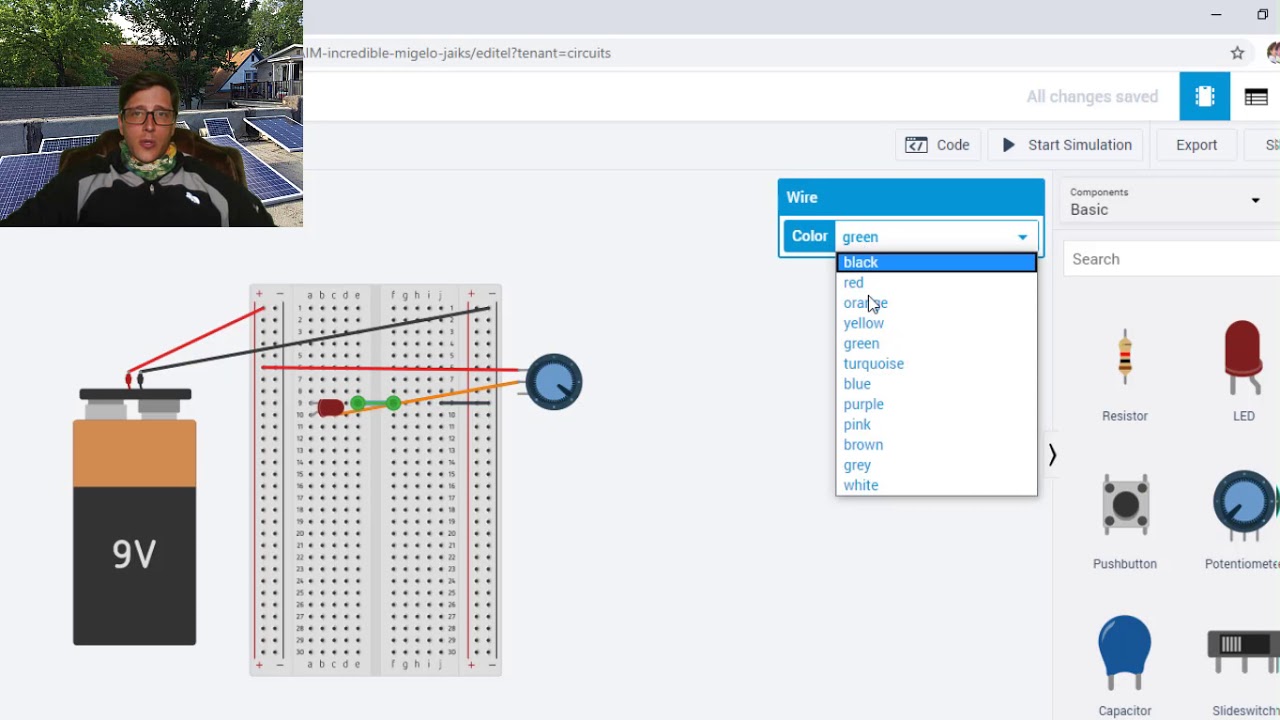Viewport: 1280px width, 720px height.
Task: Open the Code editor button
Action: [937, 145]
